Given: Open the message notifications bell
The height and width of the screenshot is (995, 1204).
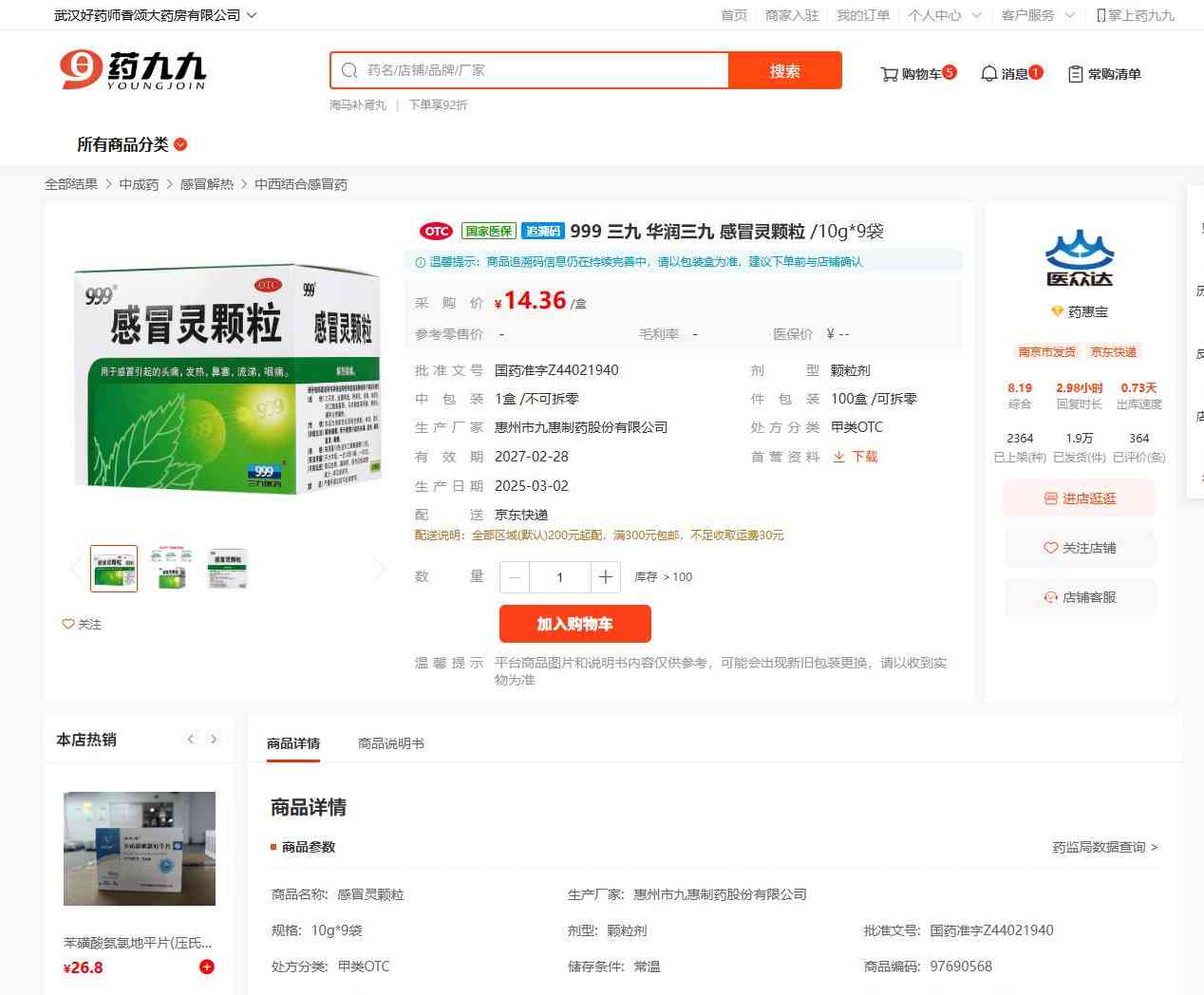Looking at the screenshot, I should [x=988, y=74].
